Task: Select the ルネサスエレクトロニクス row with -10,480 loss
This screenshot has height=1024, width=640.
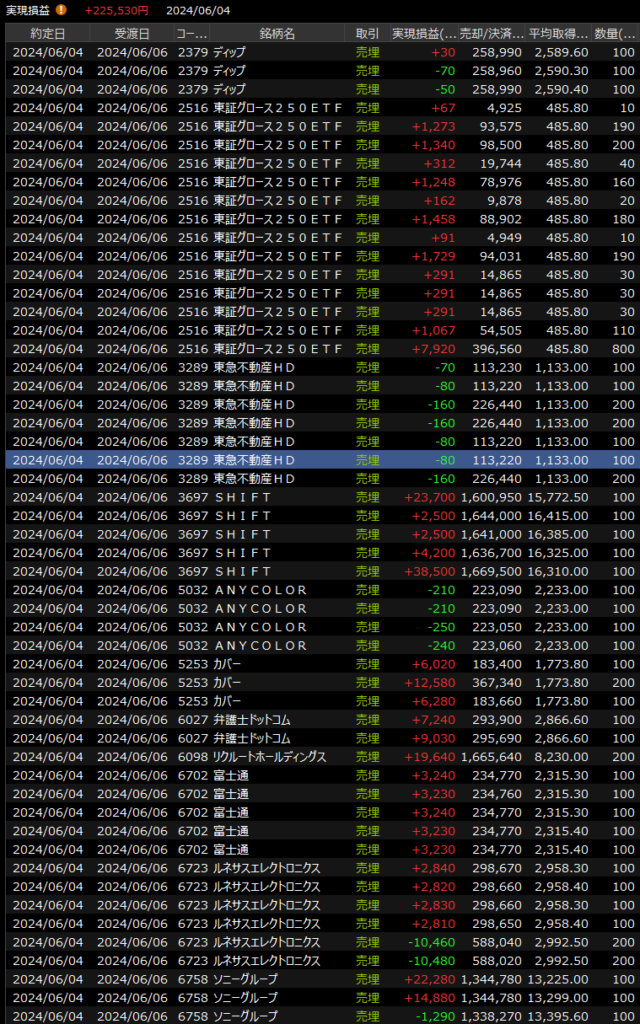Action: click(320, 961)
